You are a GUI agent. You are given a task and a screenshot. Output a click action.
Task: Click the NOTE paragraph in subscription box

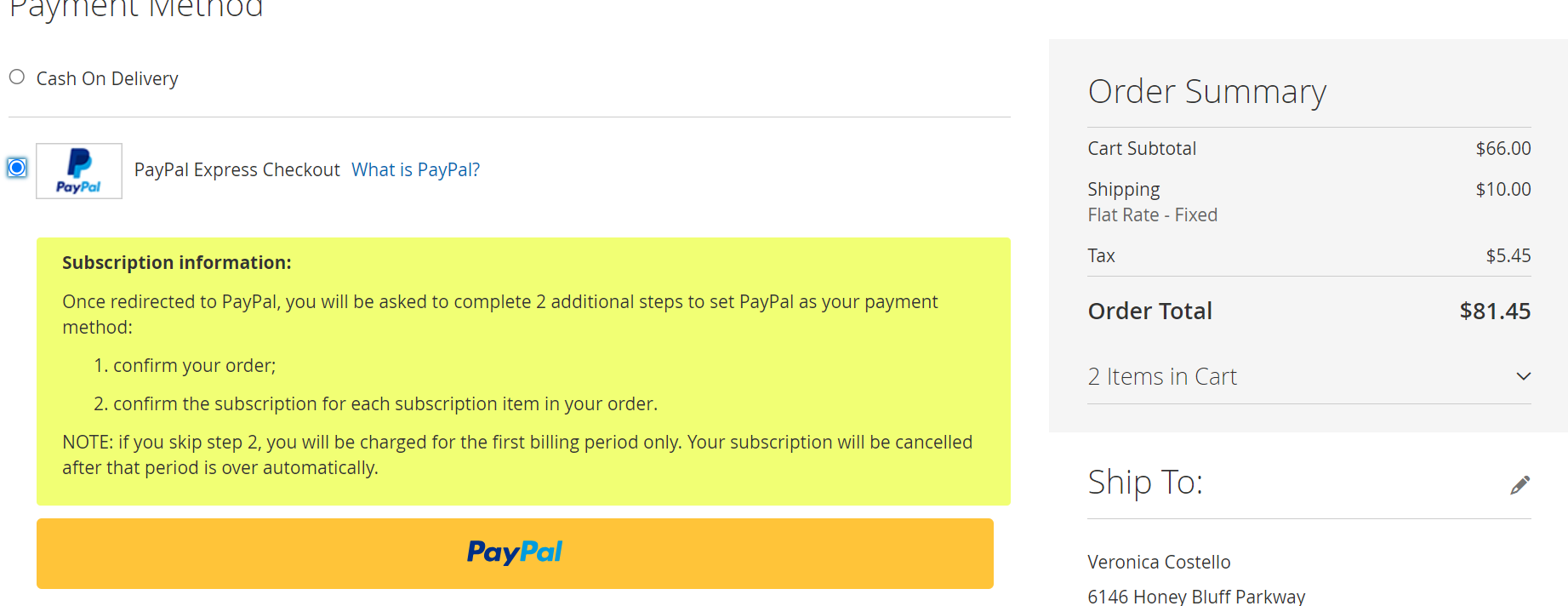[x=517, y=454]
